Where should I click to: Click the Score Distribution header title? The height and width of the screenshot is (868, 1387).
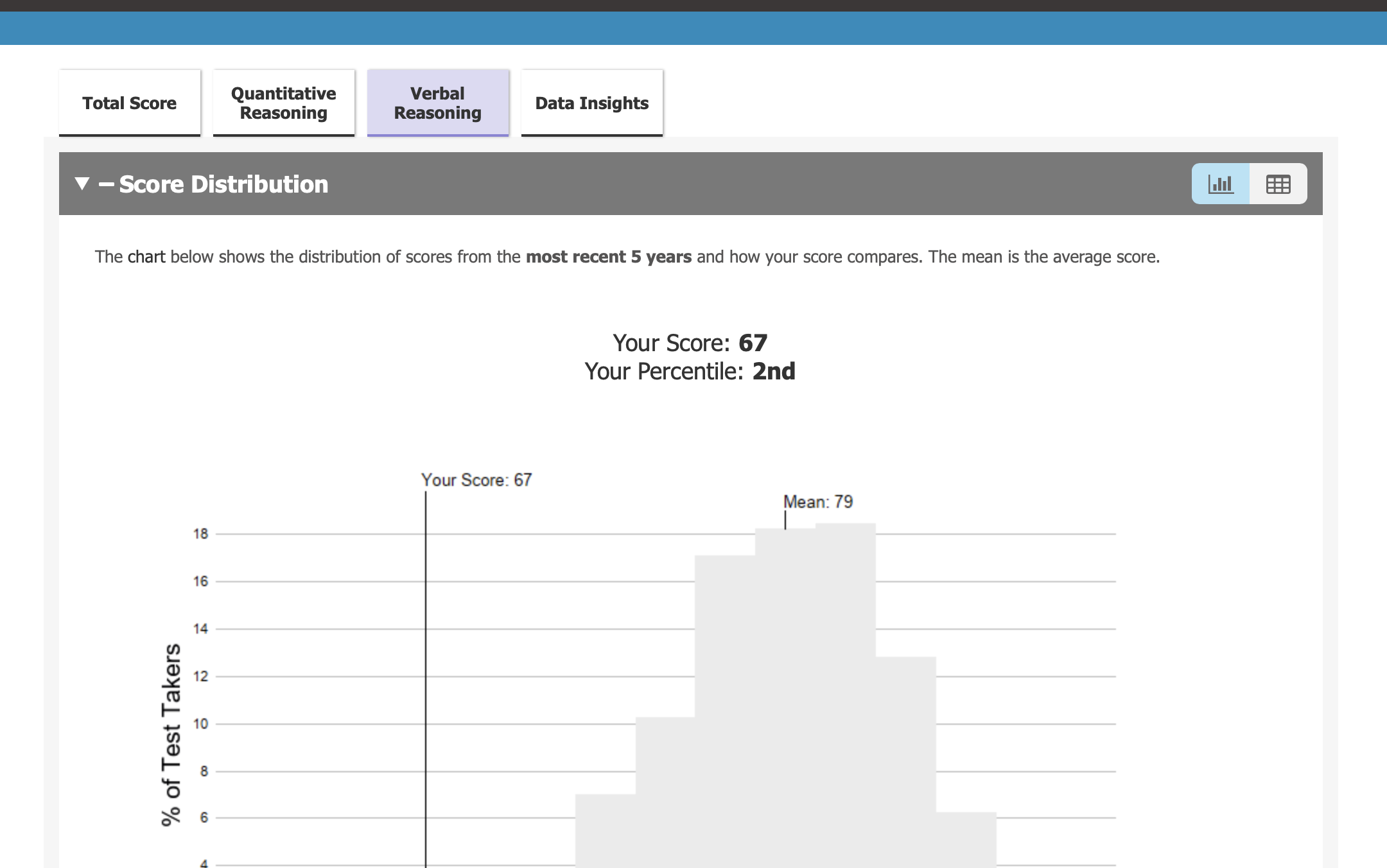click(223, 185)
